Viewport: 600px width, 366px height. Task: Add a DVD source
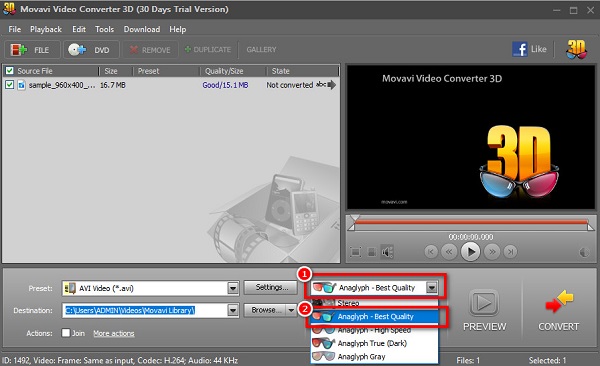[x=91, y=50]
